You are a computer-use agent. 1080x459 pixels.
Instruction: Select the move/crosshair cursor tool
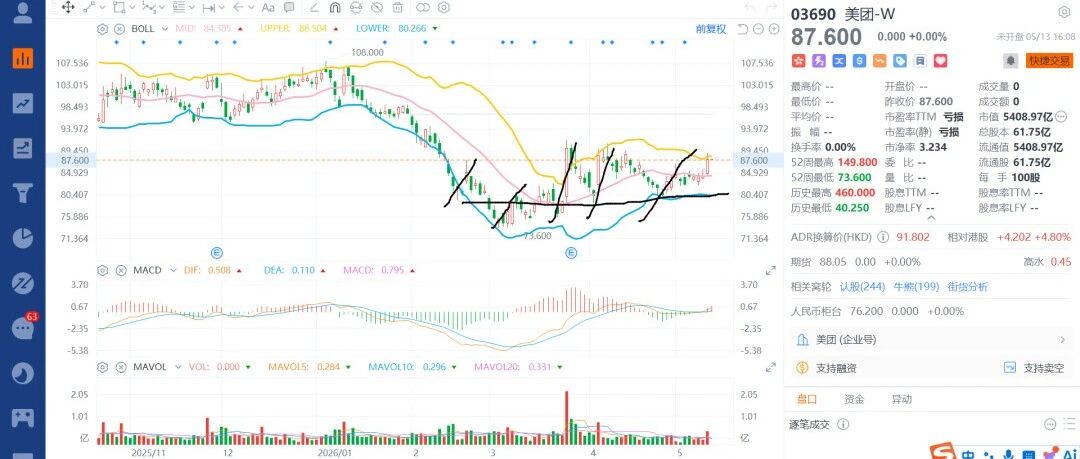(68, 8)
